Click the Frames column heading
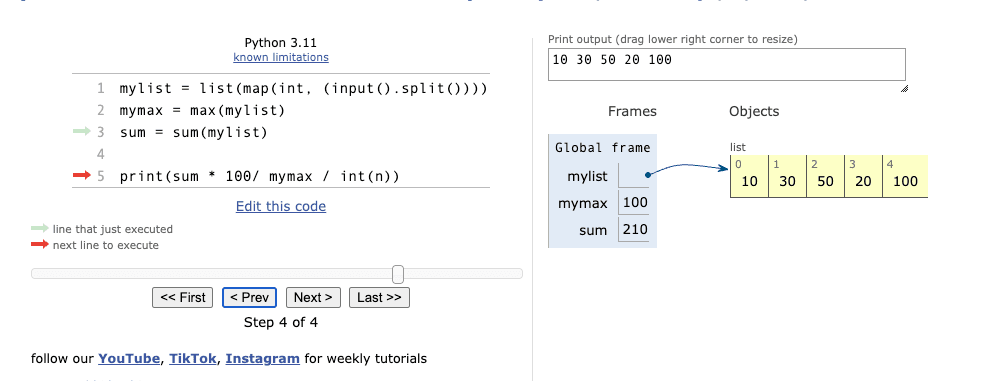Image resolution: width=1005 pixels, height=381 pixels. coord(632,112)
